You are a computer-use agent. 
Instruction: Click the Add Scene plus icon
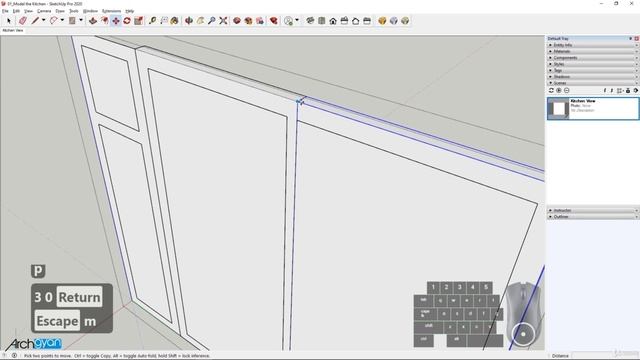coord(559,90)
